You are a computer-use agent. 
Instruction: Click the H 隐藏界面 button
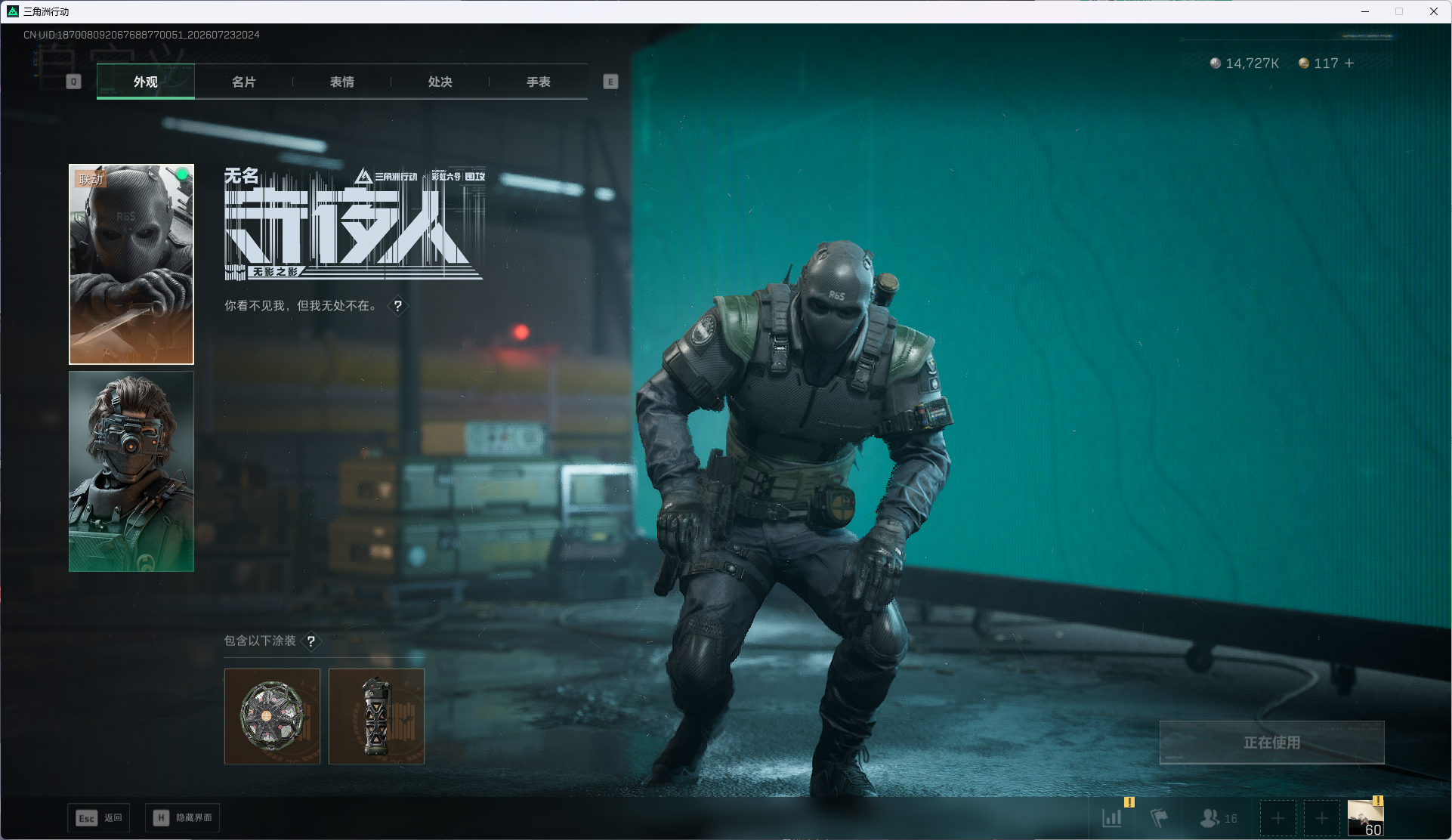tap(182, 818)
